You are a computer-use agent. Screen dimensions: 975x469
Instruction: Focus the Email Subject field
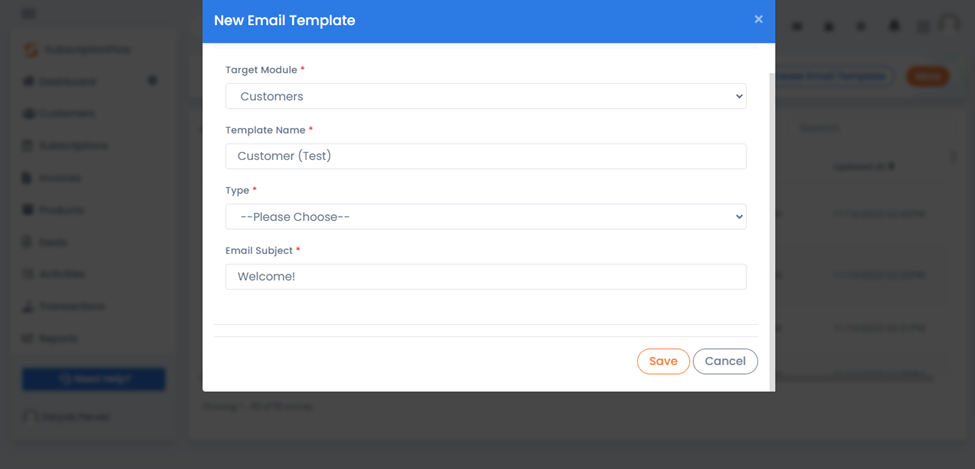pyautogui.click(x=486, y=277)
